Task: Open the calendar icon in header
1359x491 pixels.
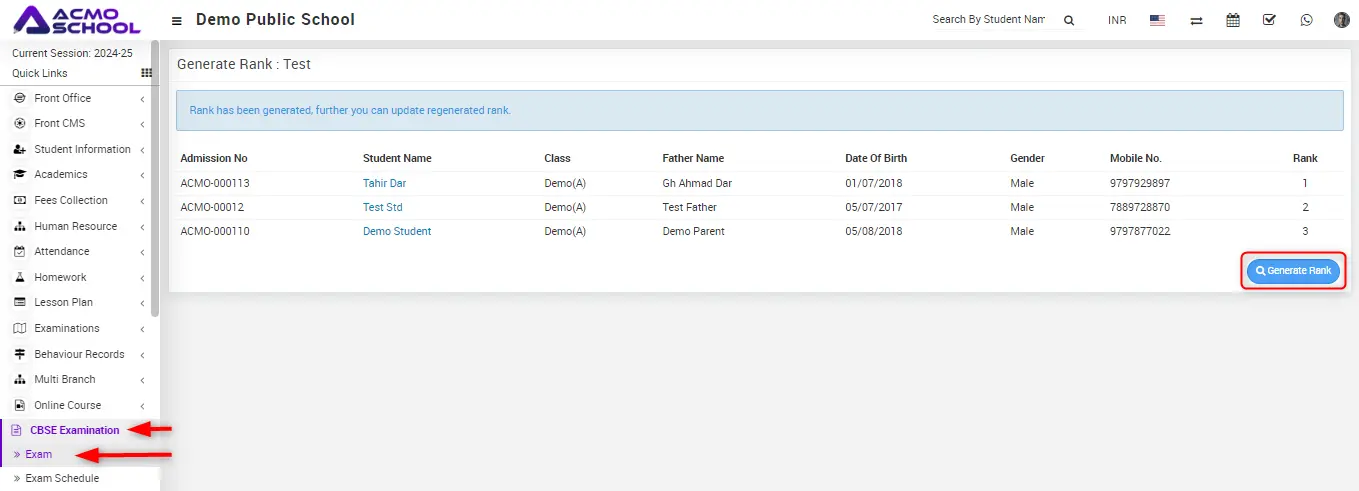Action: click(x=1233, y=20)
